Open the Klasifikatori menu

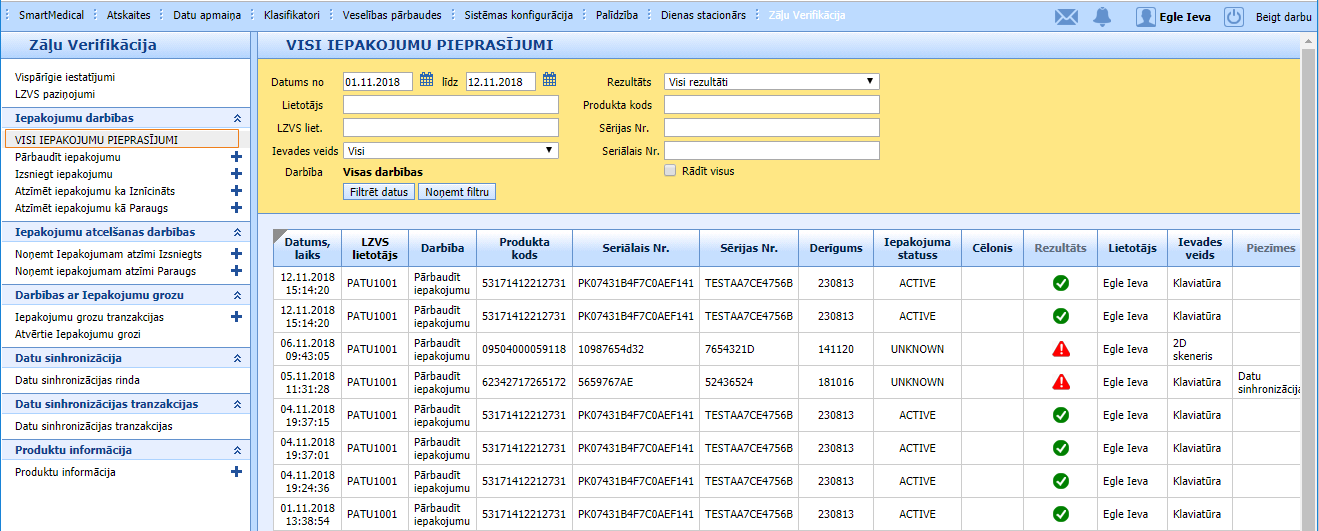(292, 16)
